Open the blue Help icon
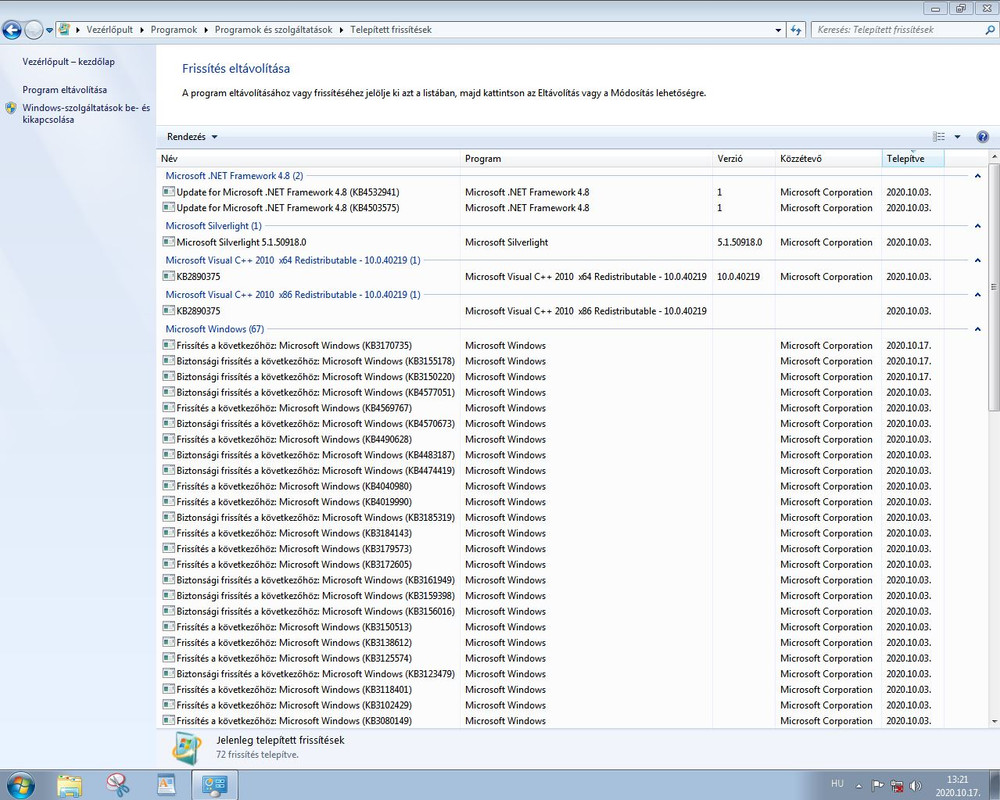The height and width of the screenshot is (800, 1000). coord(983,137)
